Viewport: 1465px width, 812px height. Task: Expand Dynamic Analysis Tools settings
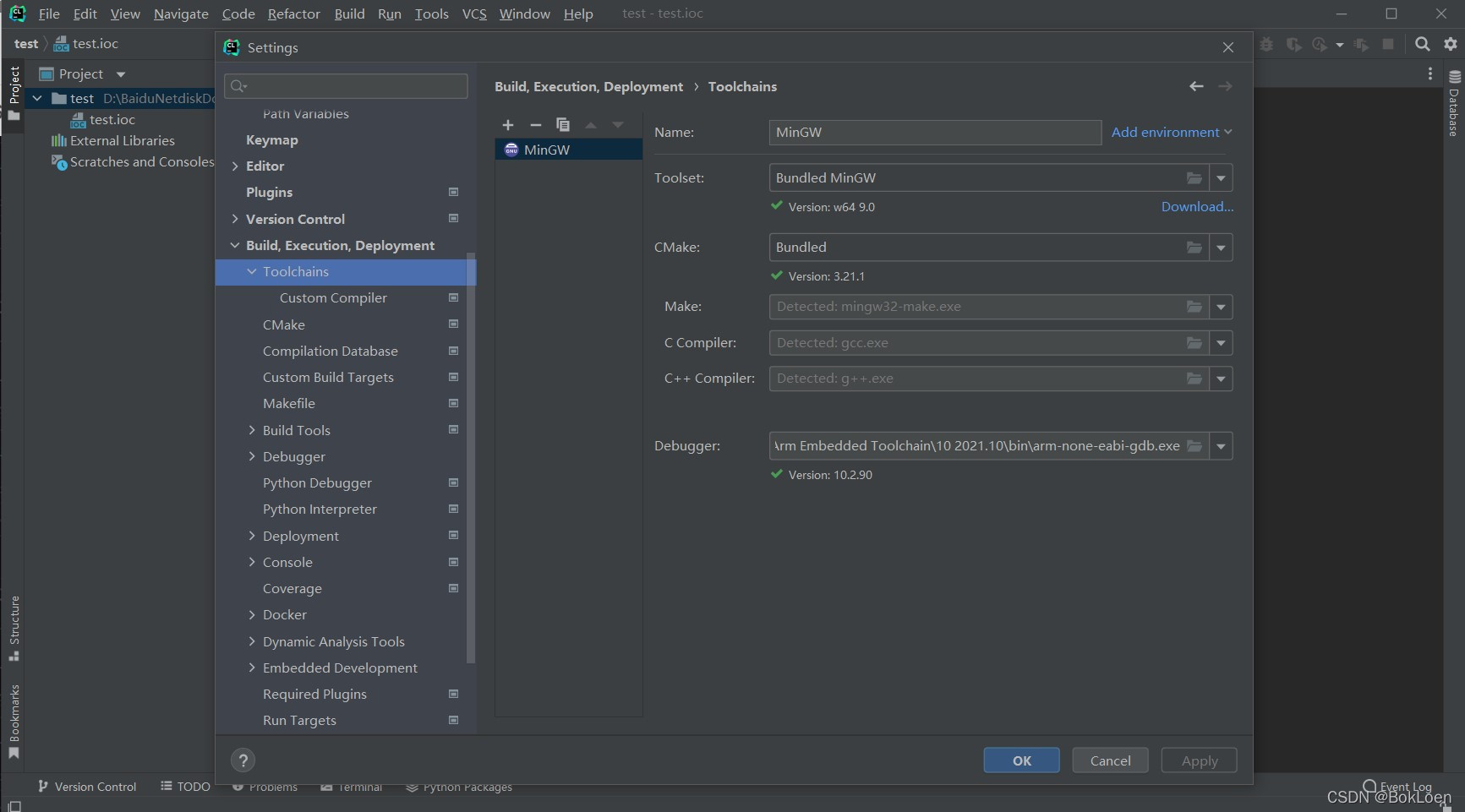click(252, 641)
